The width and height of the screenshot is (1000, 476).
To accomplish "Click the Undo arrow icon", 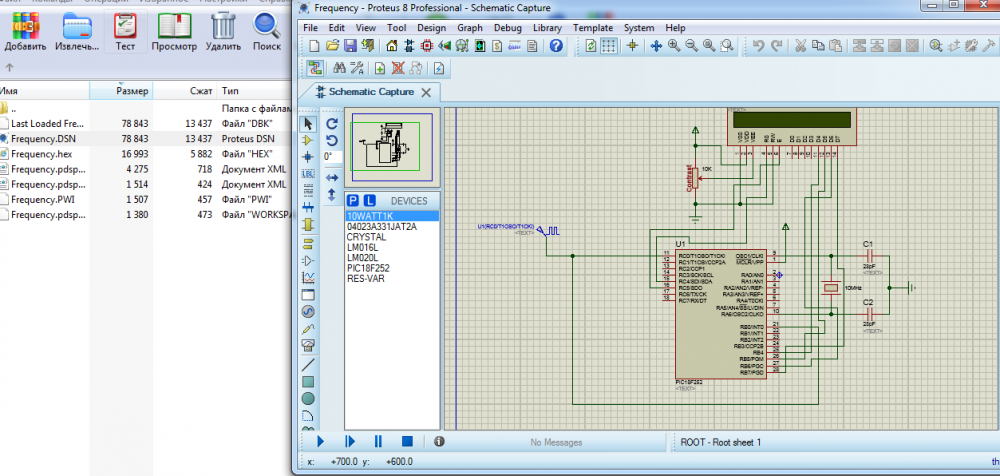I will (758, 46).
